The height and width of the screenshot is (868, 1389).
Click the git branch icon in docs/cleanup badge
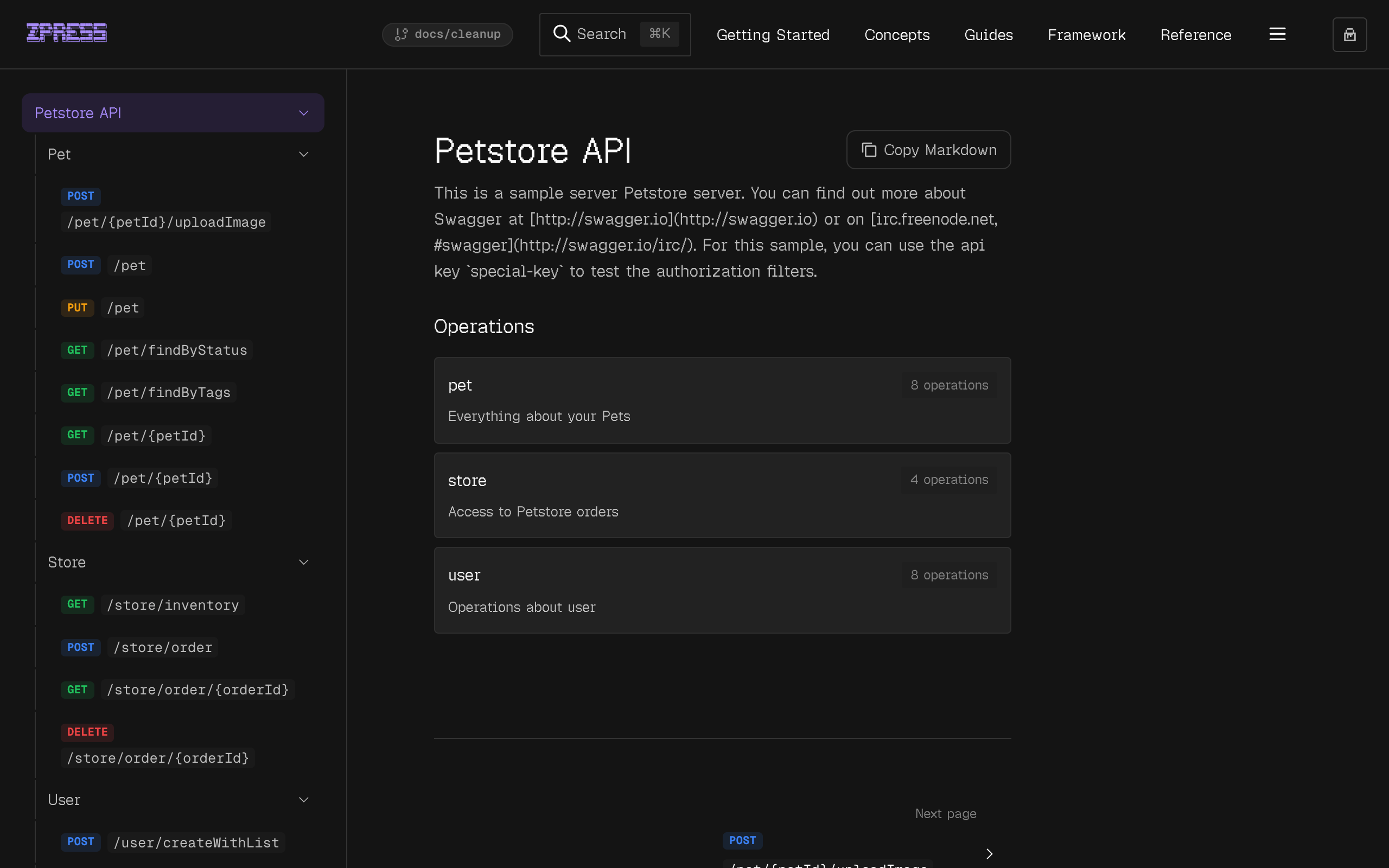[x=401, y=34]
